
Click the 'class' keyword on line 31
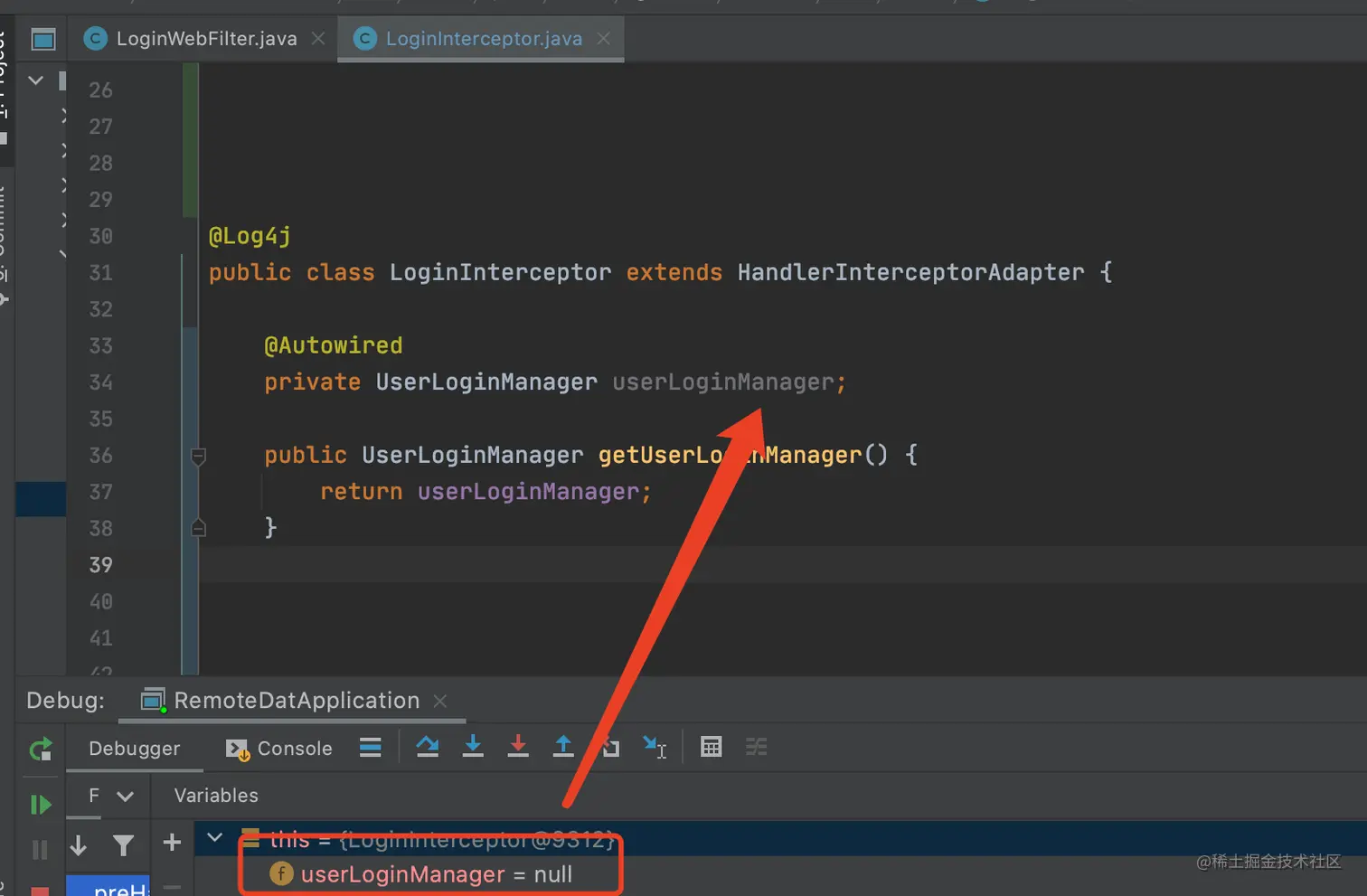point(341,272)
